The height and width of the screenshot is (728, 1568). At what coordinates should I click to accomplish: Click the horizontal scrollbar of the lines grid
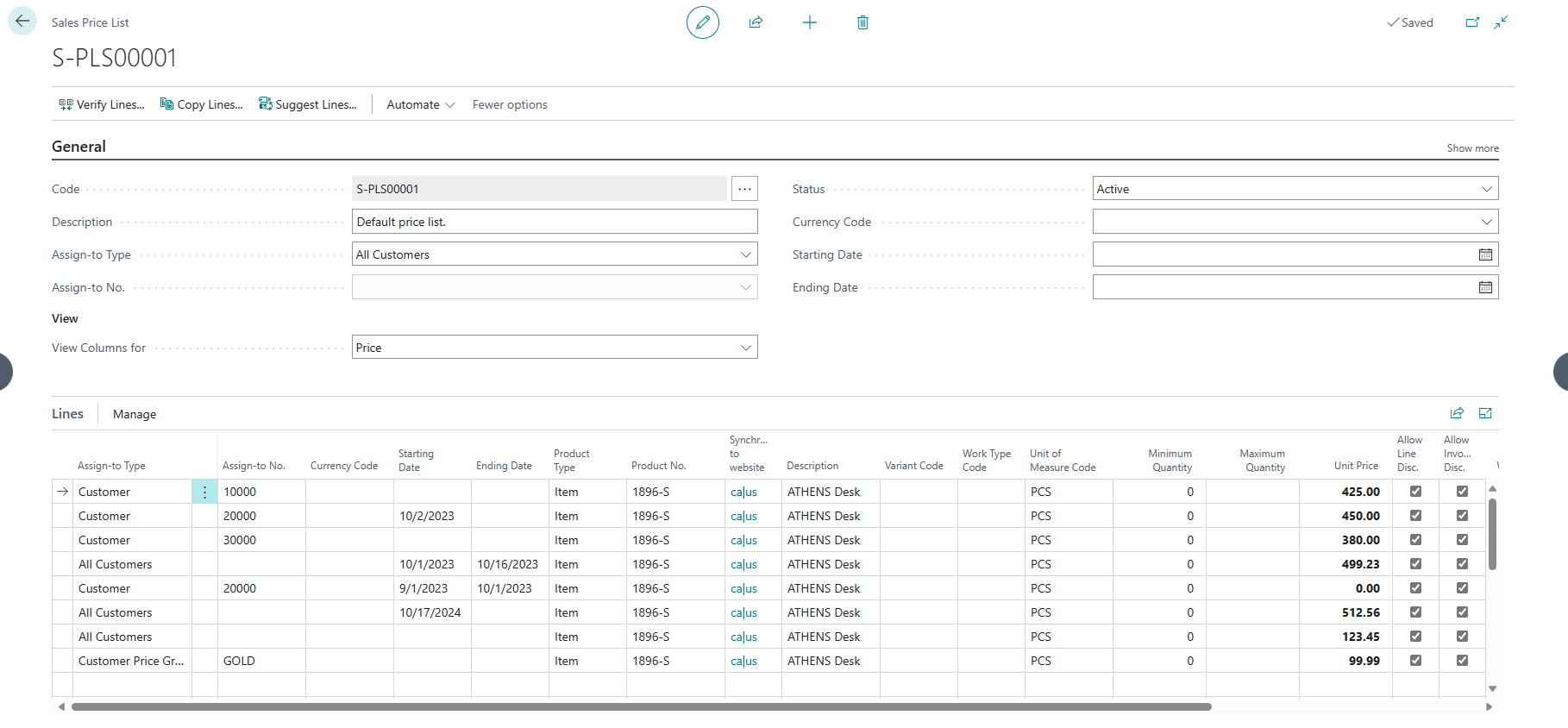[x=641, y=706]
